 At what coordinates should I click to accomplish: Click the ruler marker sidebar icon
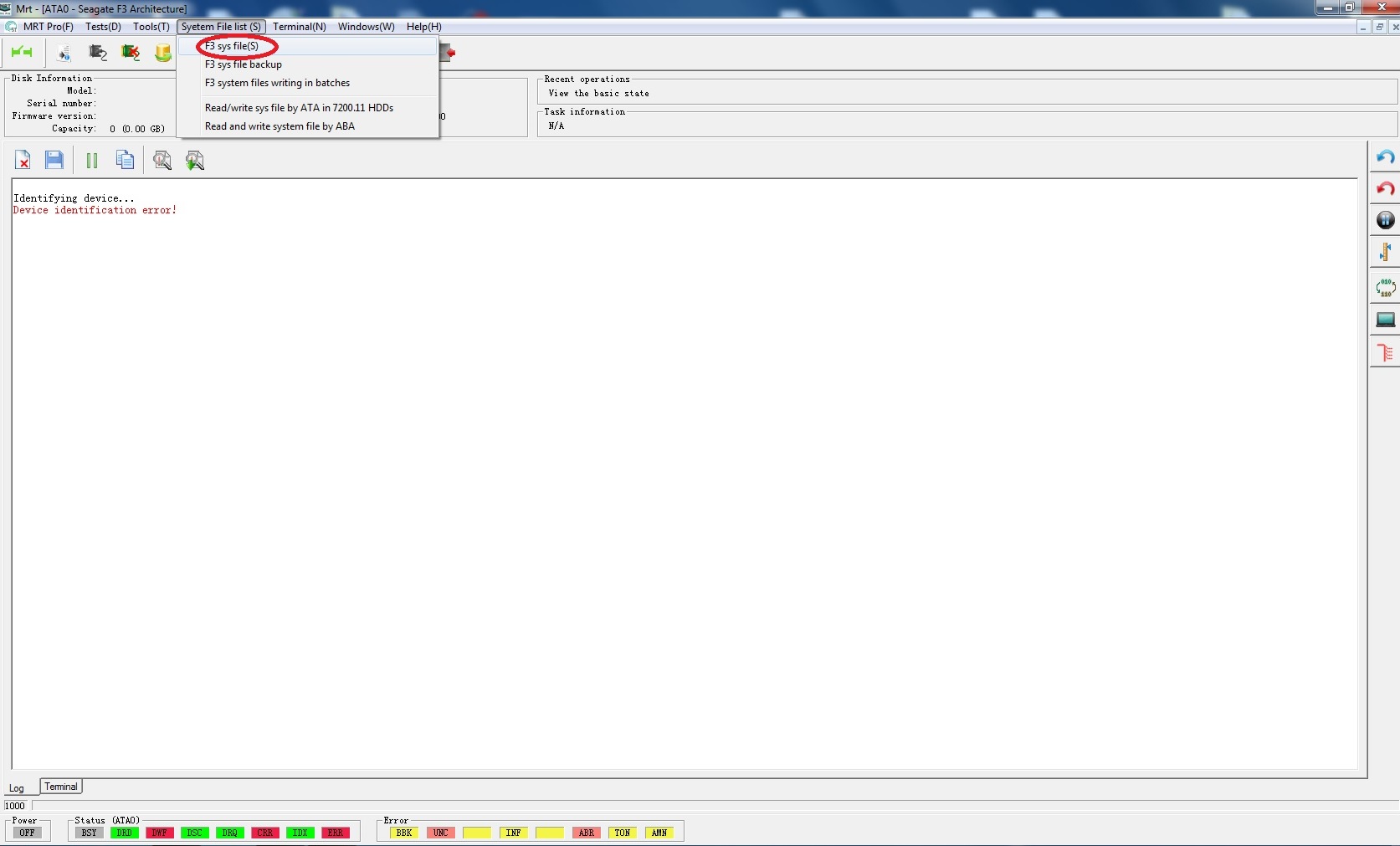pyautogui.click(x=1386, y=252)
